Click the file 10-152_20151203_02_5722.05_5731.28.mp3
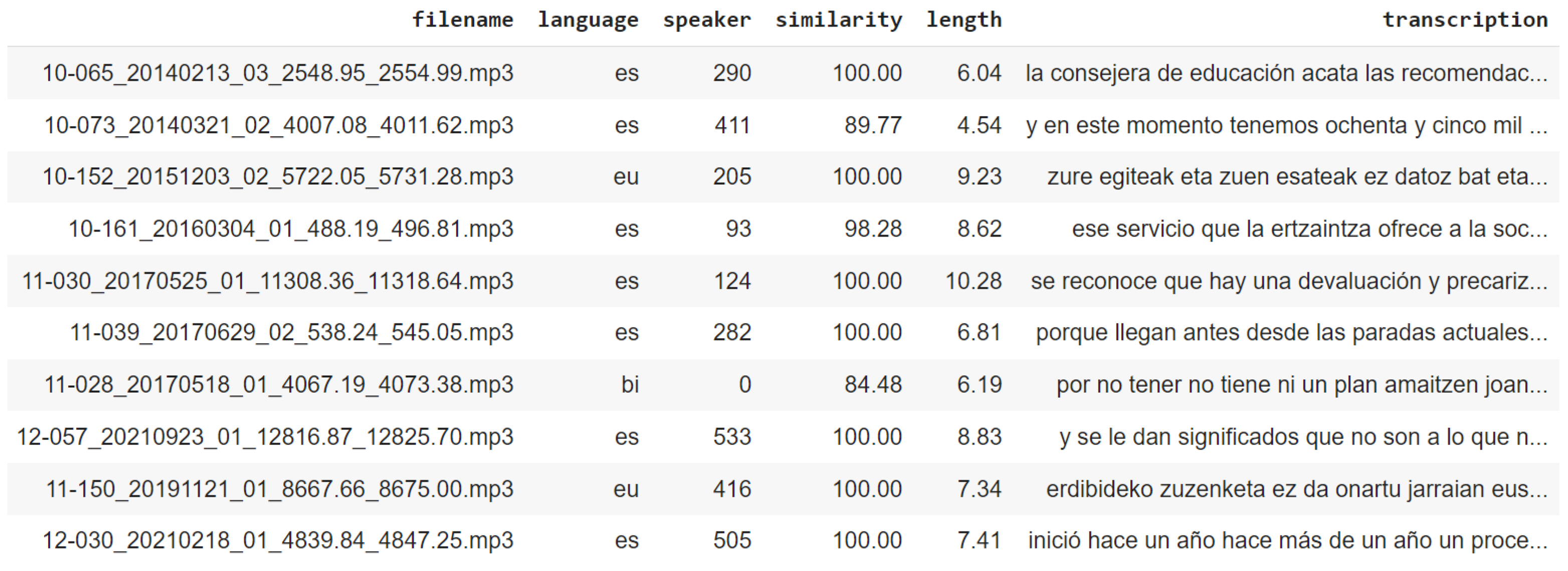Viewport: 1568px width, 571px height. pos(278,176)
